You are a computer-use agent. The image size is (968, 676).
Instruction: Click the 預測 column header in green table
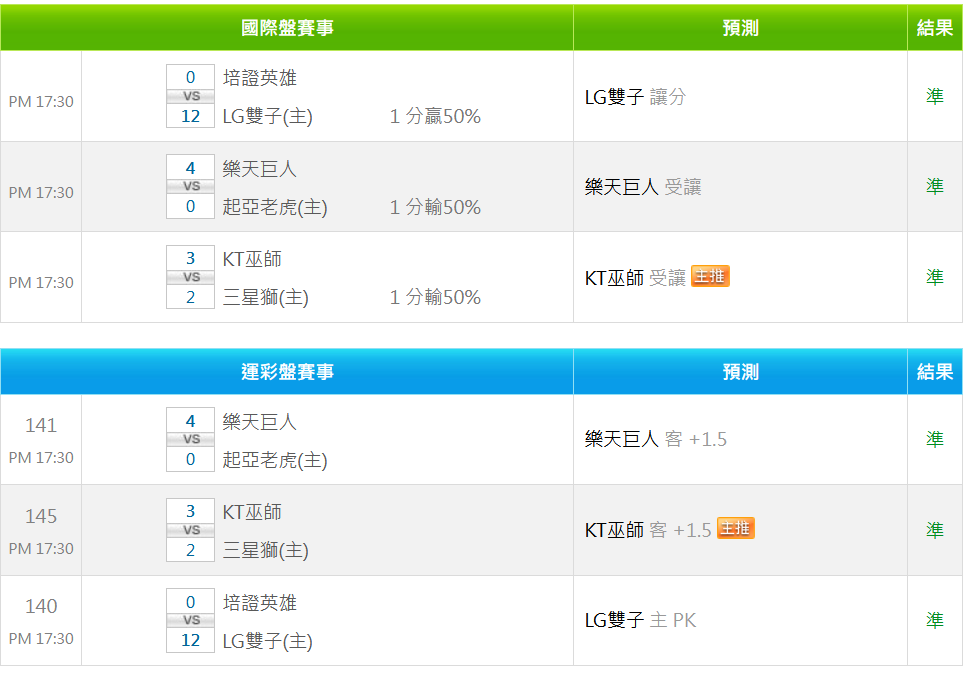click(740, 28)
